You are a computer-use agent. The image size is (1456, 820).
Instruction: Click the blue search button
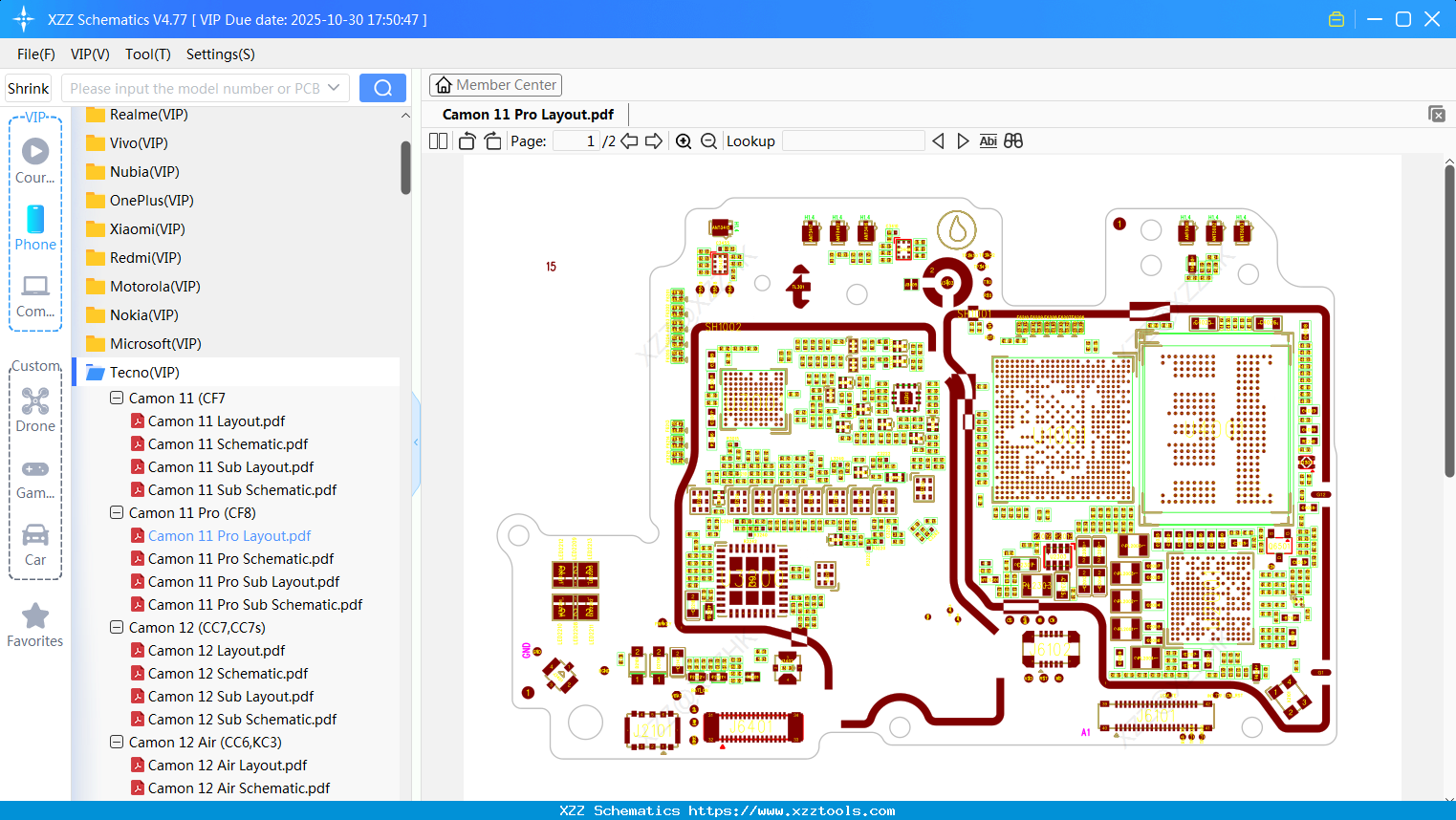[x=382, y=88]
